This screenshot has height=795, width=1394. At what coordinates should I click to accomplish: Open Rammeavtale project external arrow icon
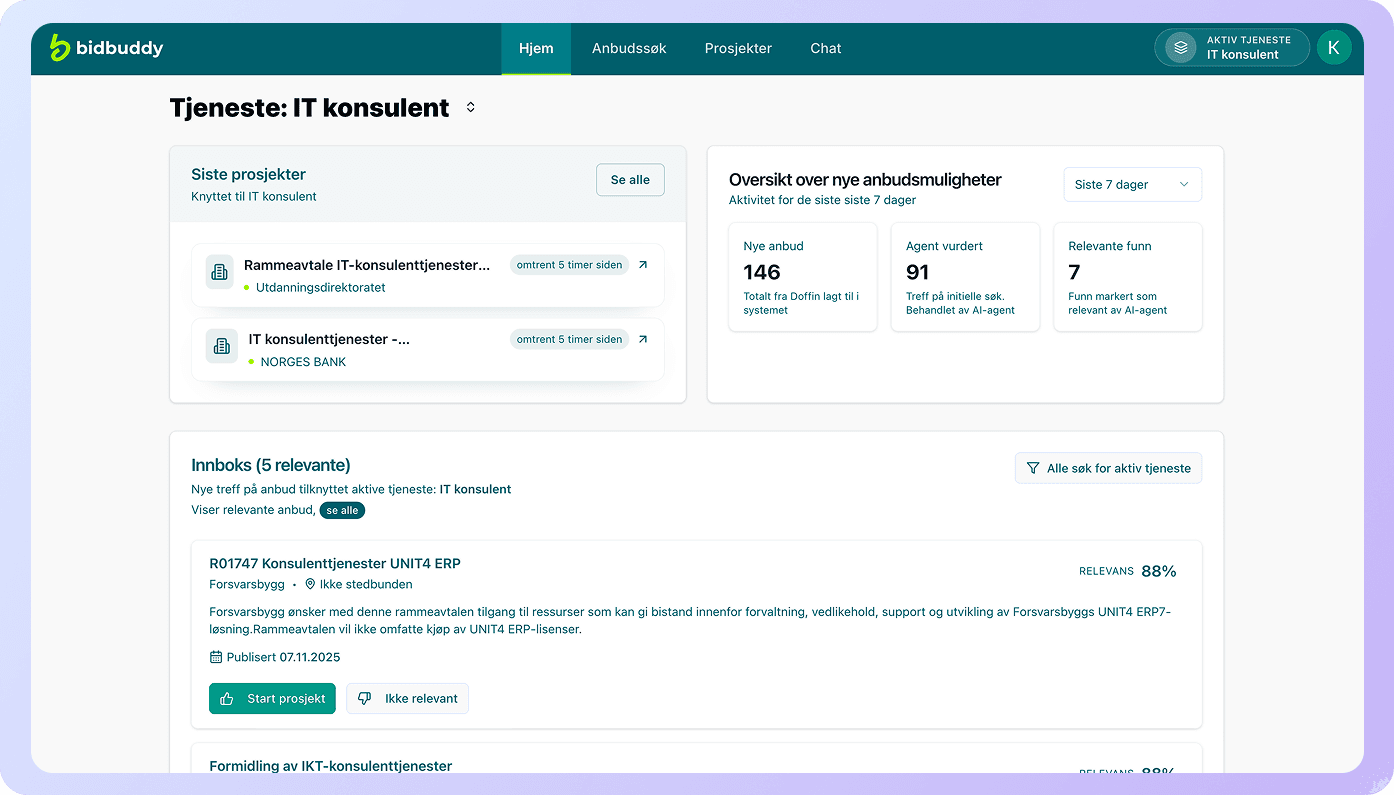[643, 265]
